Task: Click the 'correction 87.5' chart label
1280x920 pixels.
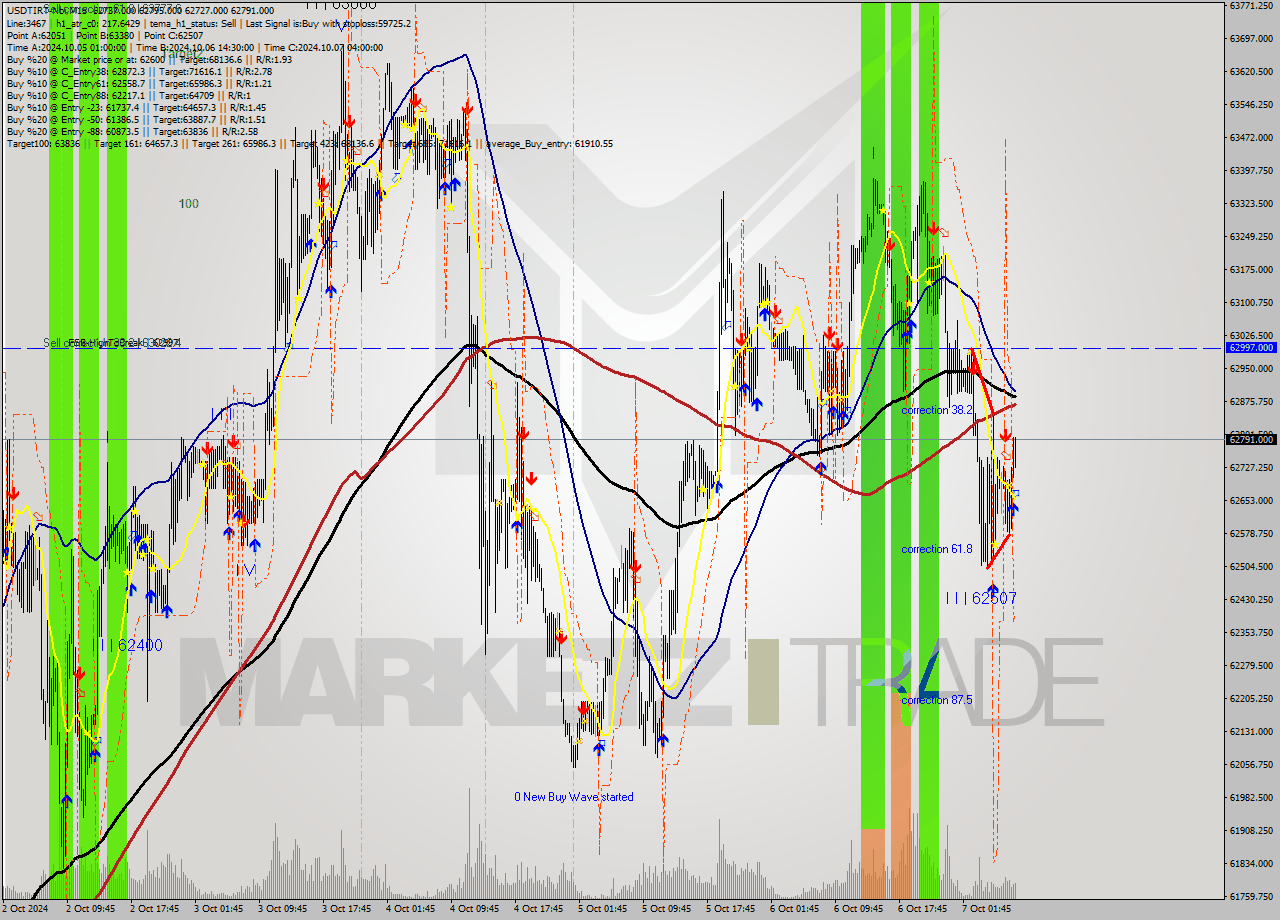Action: pos(937,700)
